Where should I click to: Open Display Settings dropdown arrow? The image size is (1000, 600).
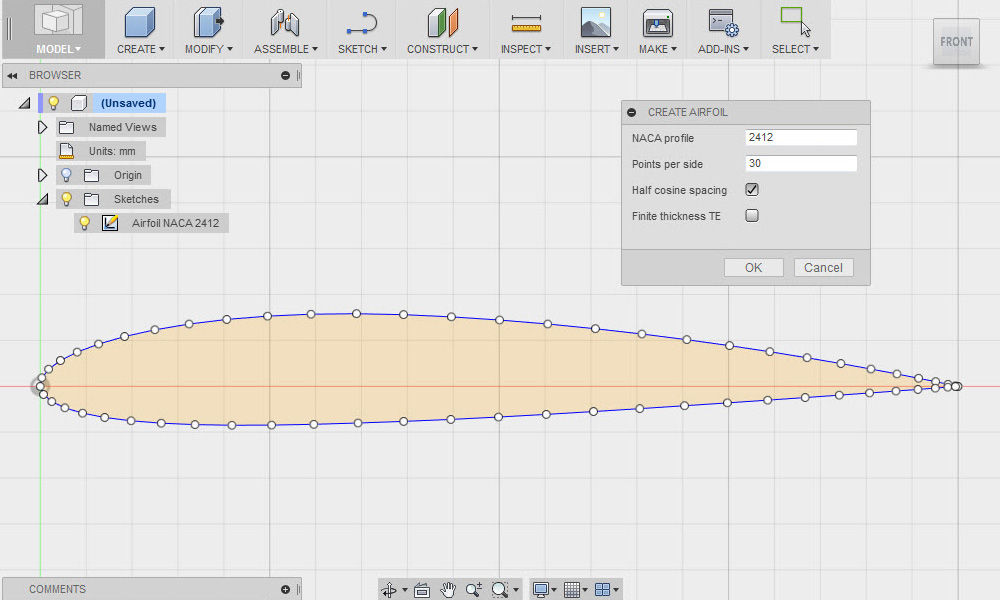coord(554,590)
